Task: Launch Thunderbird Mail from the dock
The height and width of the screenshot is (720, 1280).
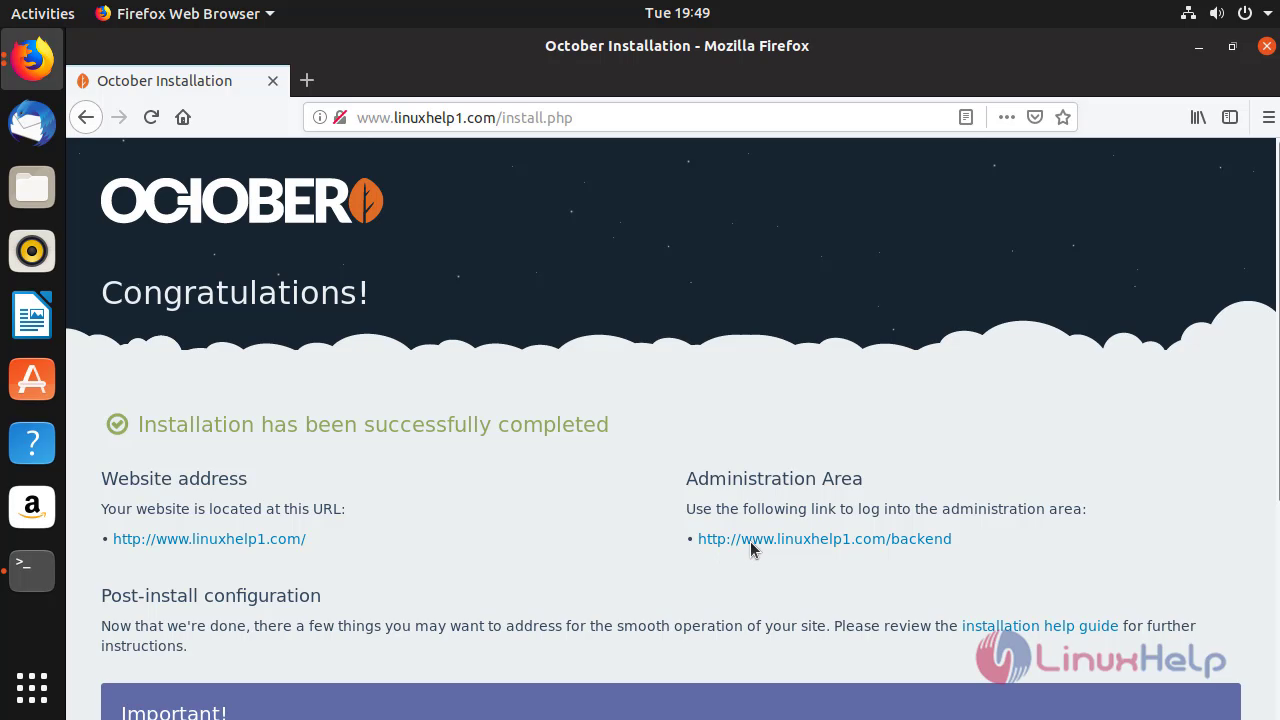Action: tap(32, 124)
